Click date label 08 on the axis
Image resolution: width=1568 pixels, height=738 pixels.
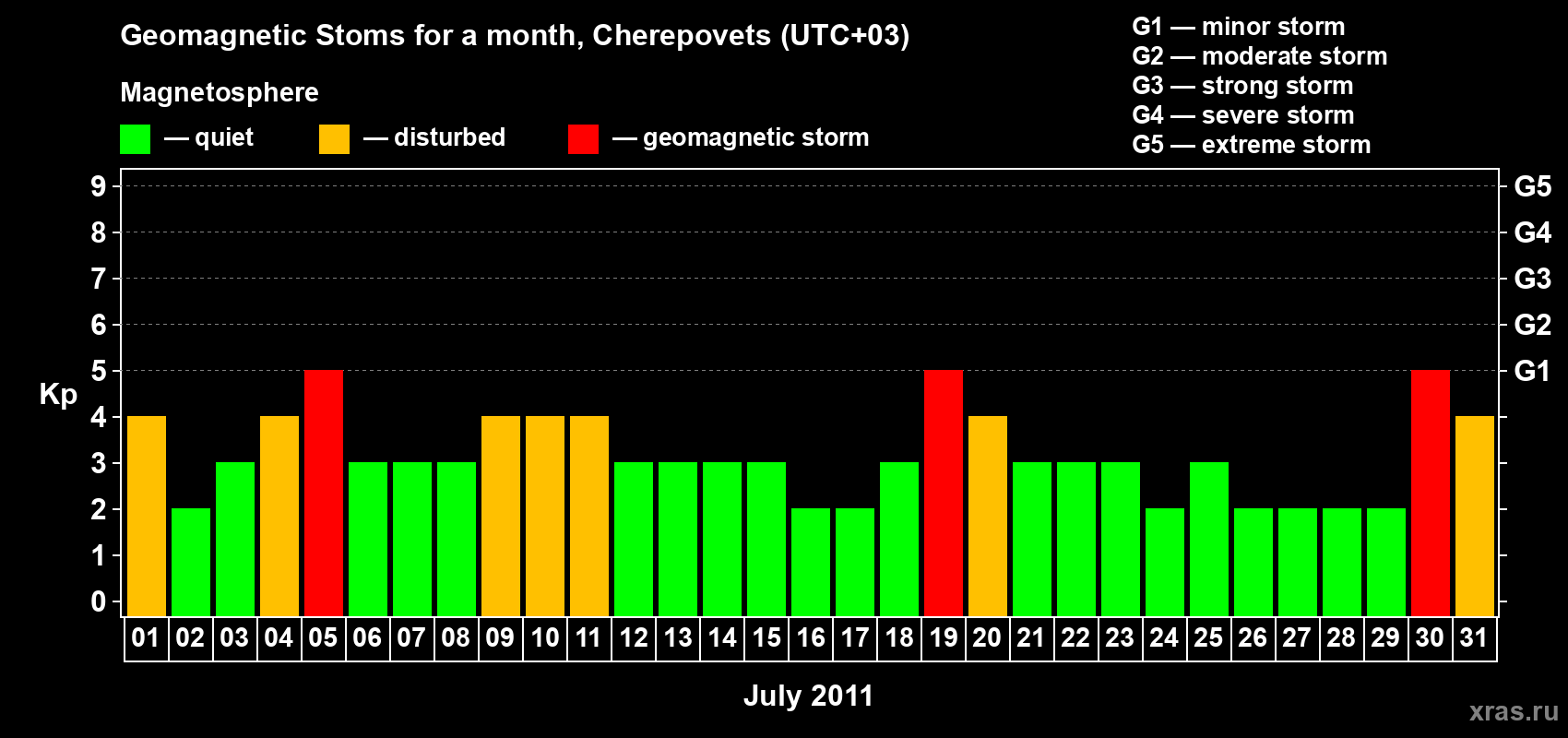pyautogui.click(x=456, y=637)
